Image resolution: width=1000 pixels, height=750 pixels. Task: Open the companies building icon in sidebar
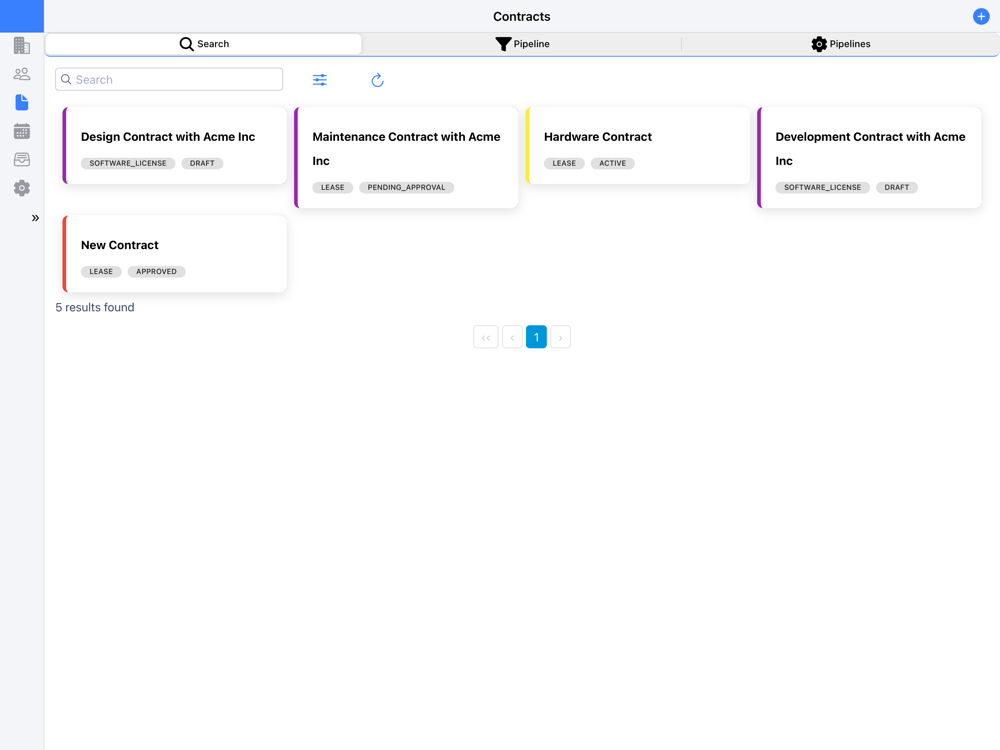point(22,45)
